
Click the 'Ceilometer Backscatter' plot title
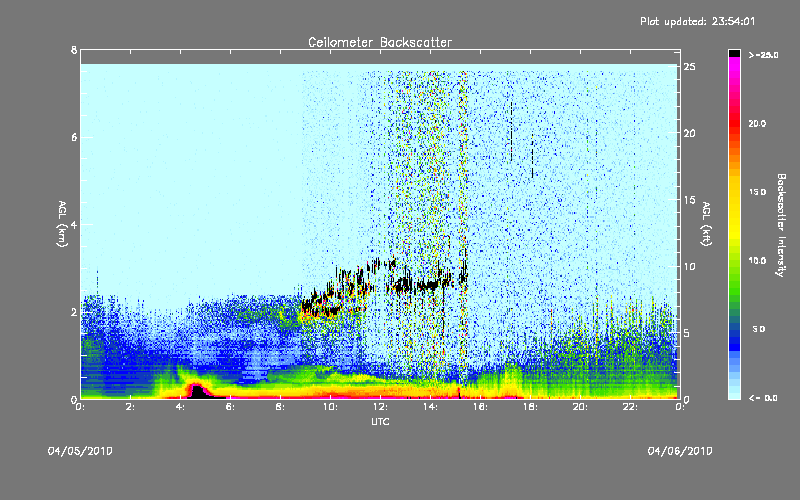[380, 42]
